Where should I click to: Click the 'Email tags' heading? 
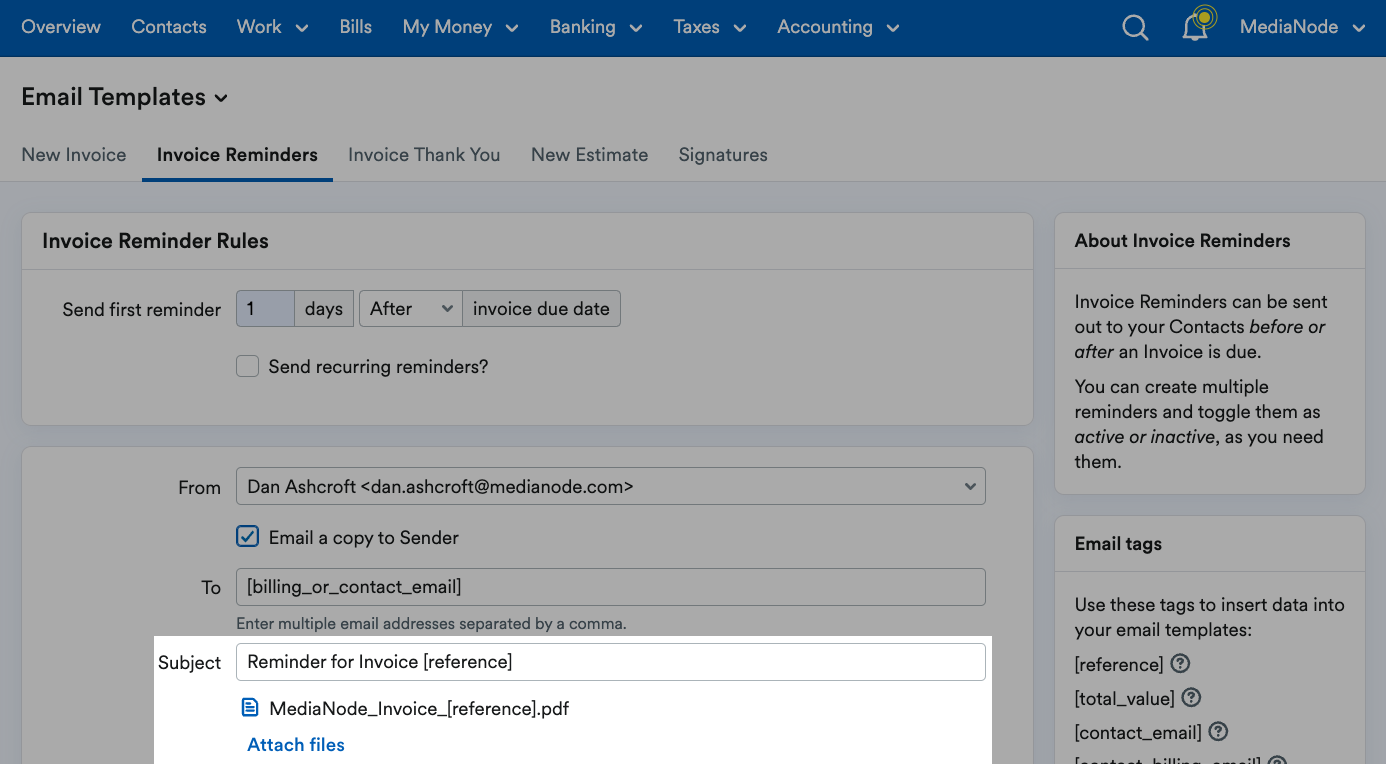tap(1118, 544)
